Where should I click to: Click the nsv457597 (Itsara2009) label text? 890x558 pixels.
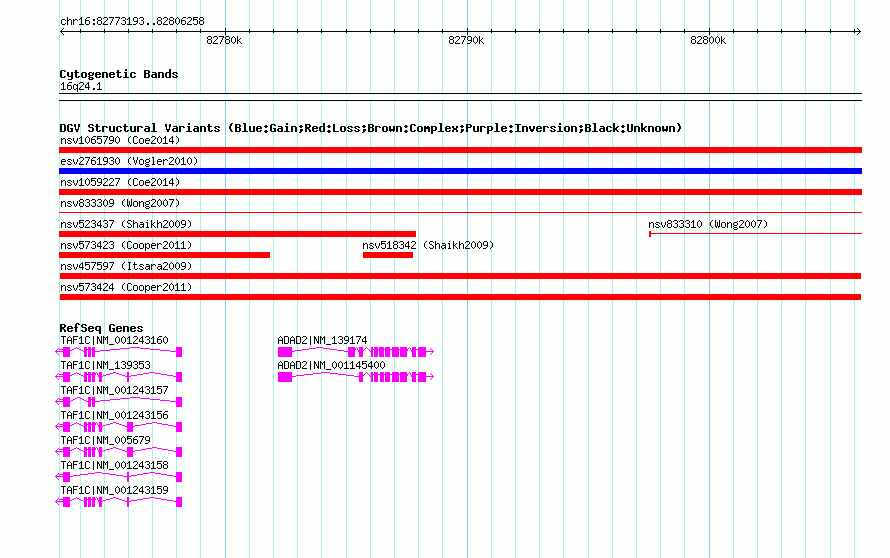coord(126,266)
